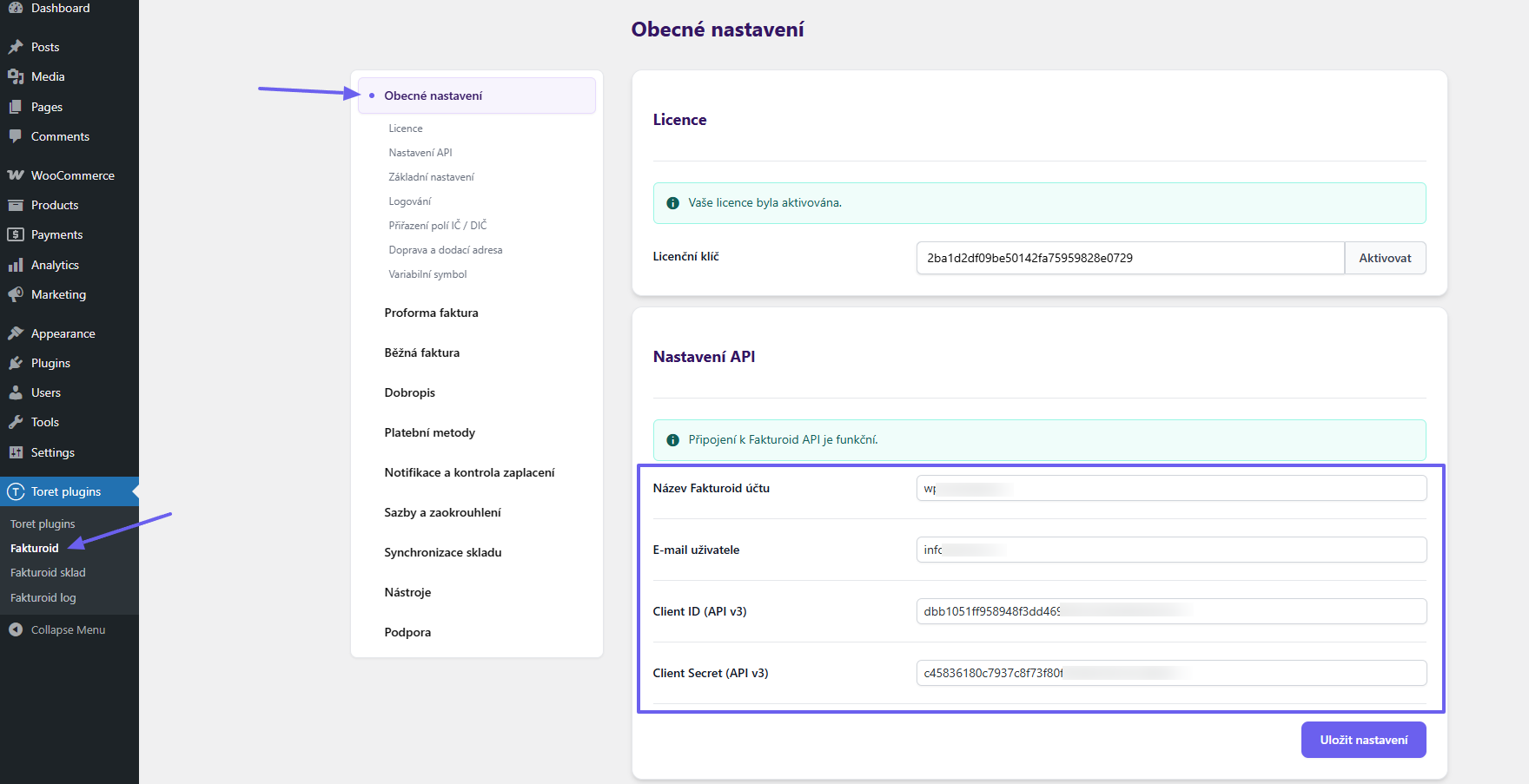
Task: Click the Plugins plug icon
Action: [x=16, y=363]
